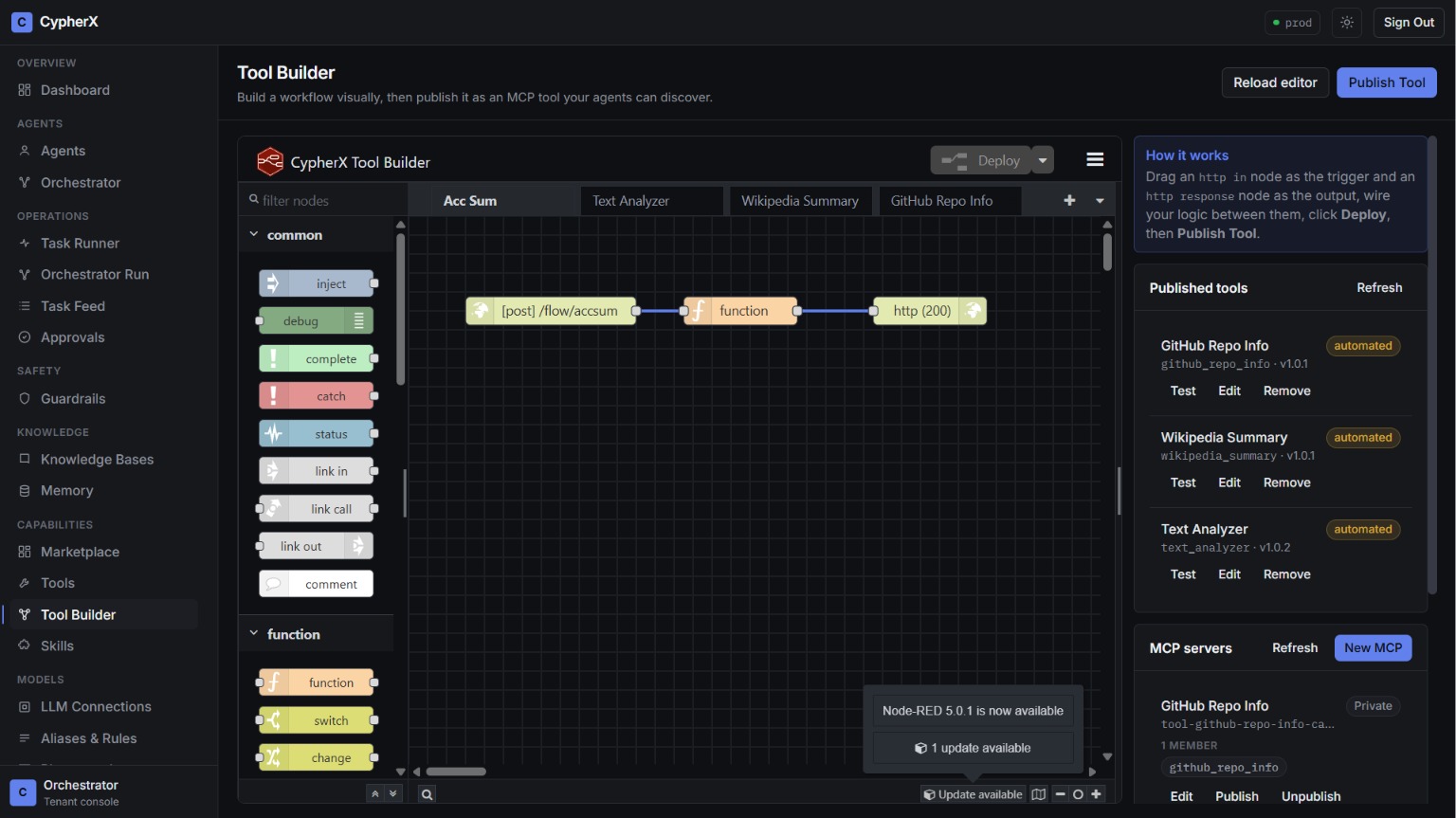Select the switch node in palette
The height and width of the screenshot is (818, 1456).
[317, 720]
